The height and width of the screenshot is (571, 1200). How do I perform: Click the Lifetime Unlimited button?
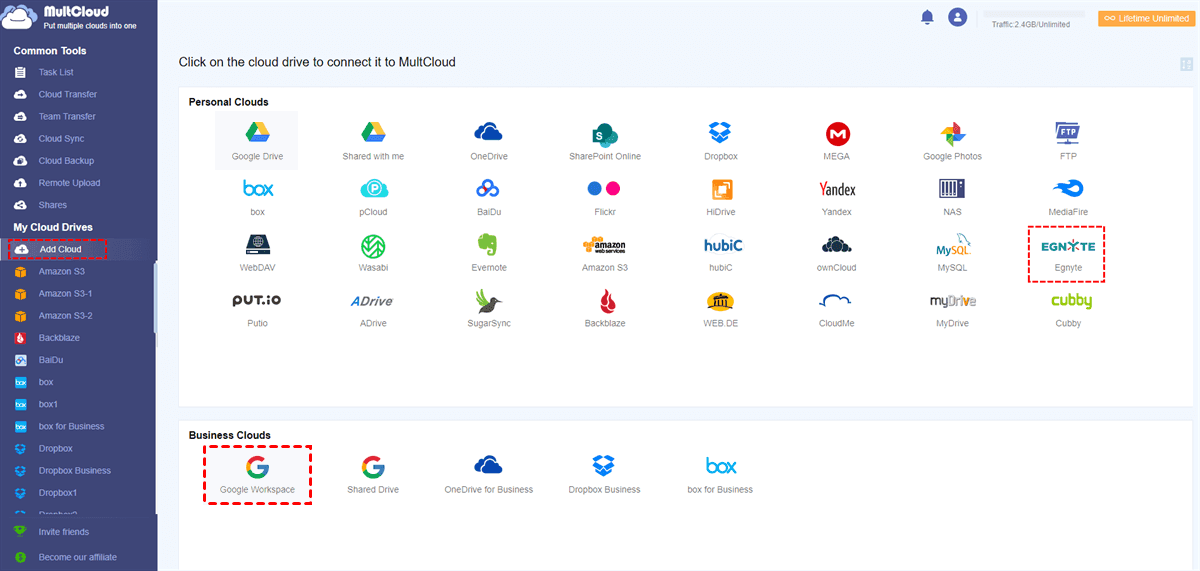click(x=1144, y=18)
